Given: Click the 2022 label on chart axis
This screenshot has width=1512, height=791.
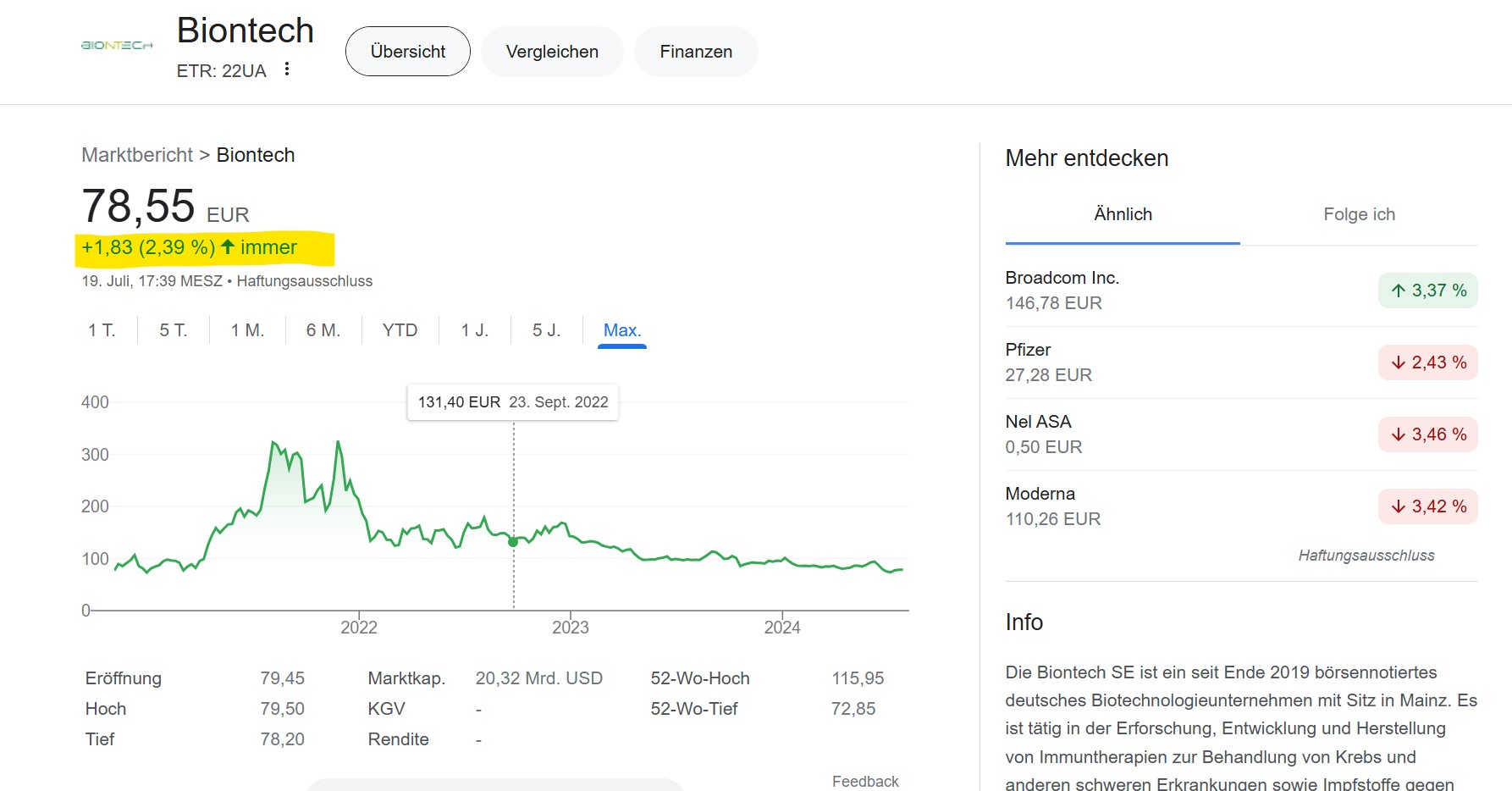Looking at the screenshot, I should coord(359,628).
